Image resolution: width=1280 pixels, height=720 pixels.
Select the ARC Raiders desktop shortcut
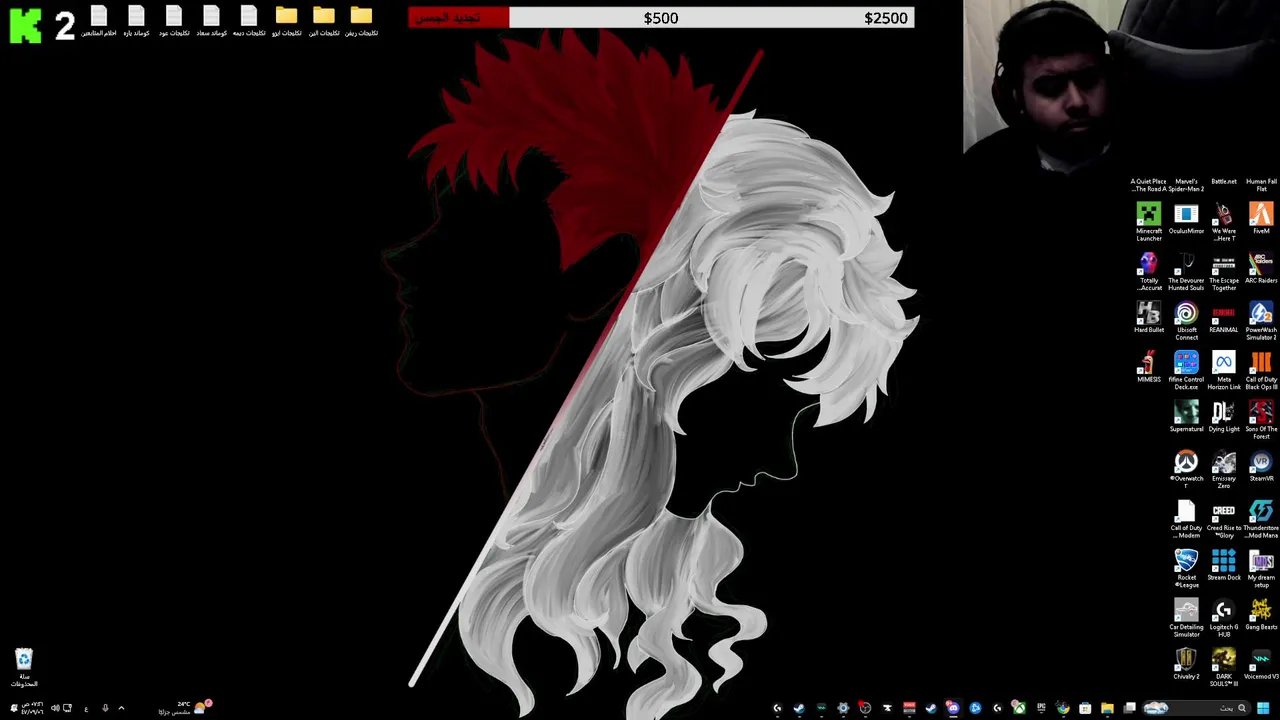click(x=1261, y=268)
